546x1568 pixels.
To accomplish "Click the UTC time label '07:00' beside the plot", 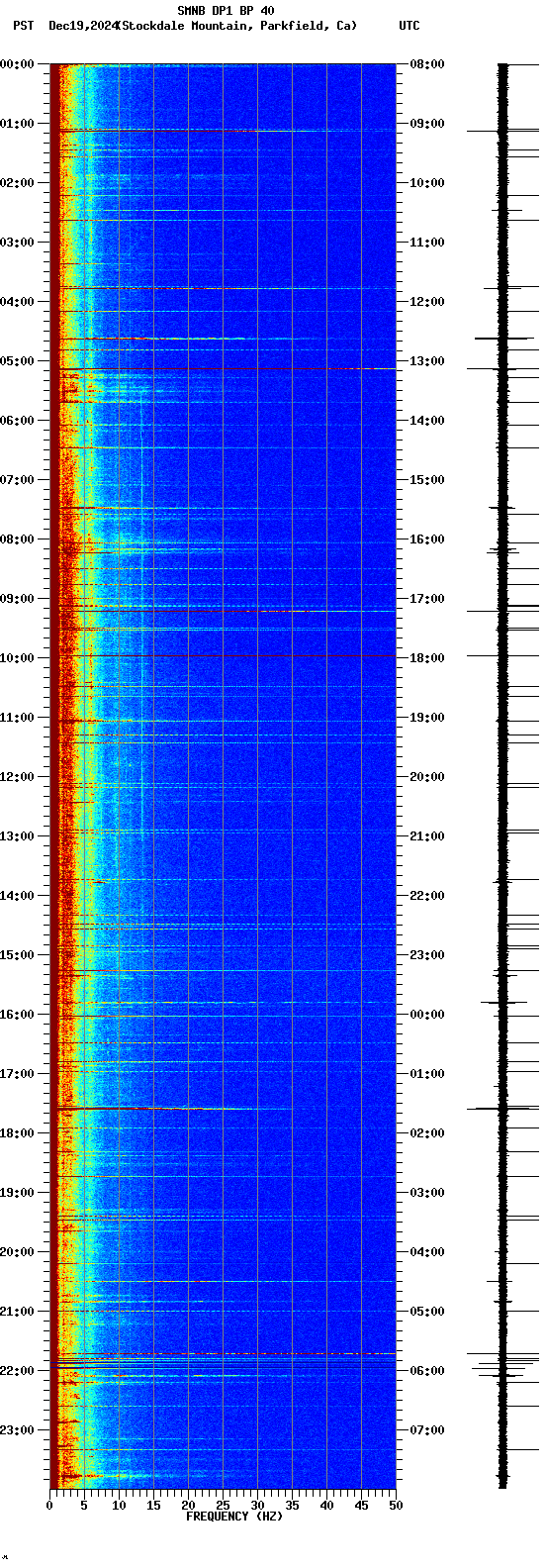I will [427, 1430].
